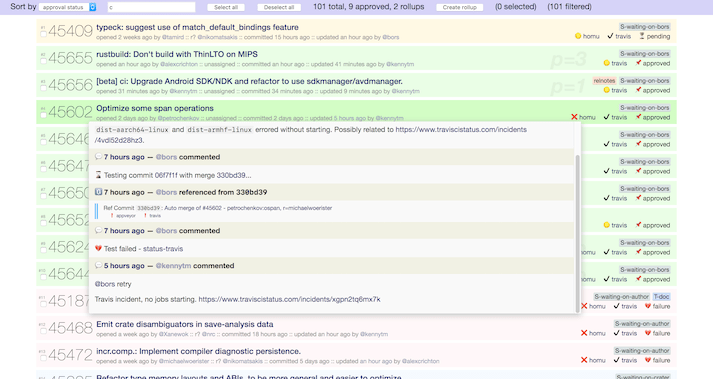
Task: Click the blue arrows of the sort selector
Action: pyautogui.click(x=93, y=7)
